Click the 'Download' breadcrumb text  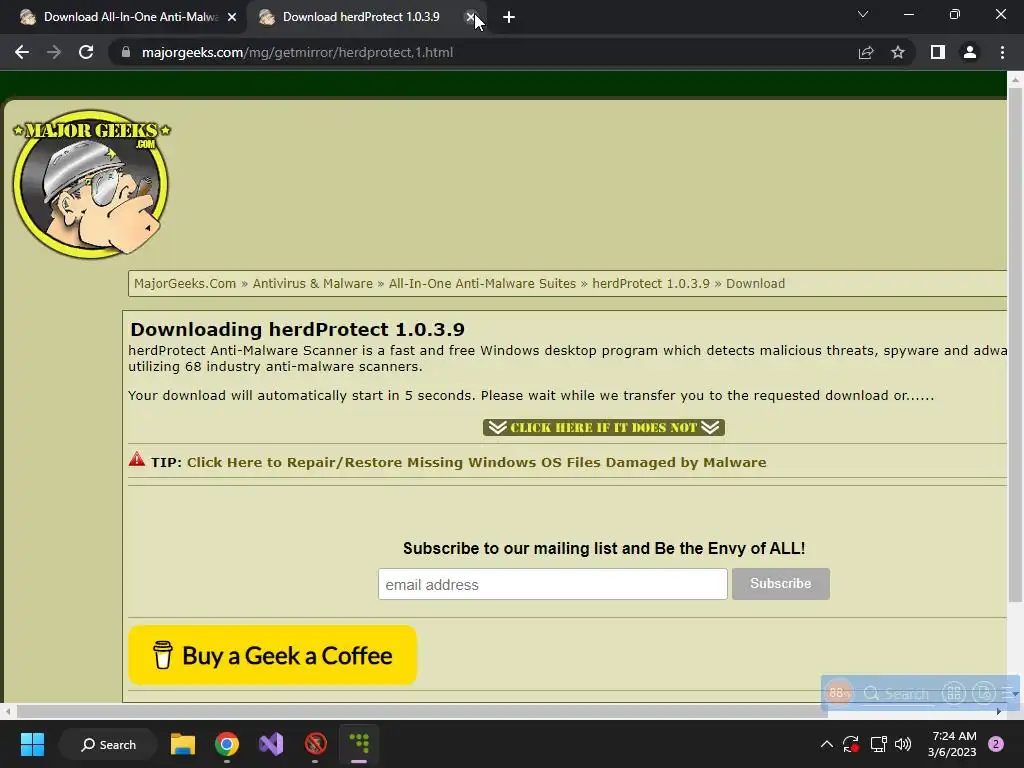click(x=756, y=283)
